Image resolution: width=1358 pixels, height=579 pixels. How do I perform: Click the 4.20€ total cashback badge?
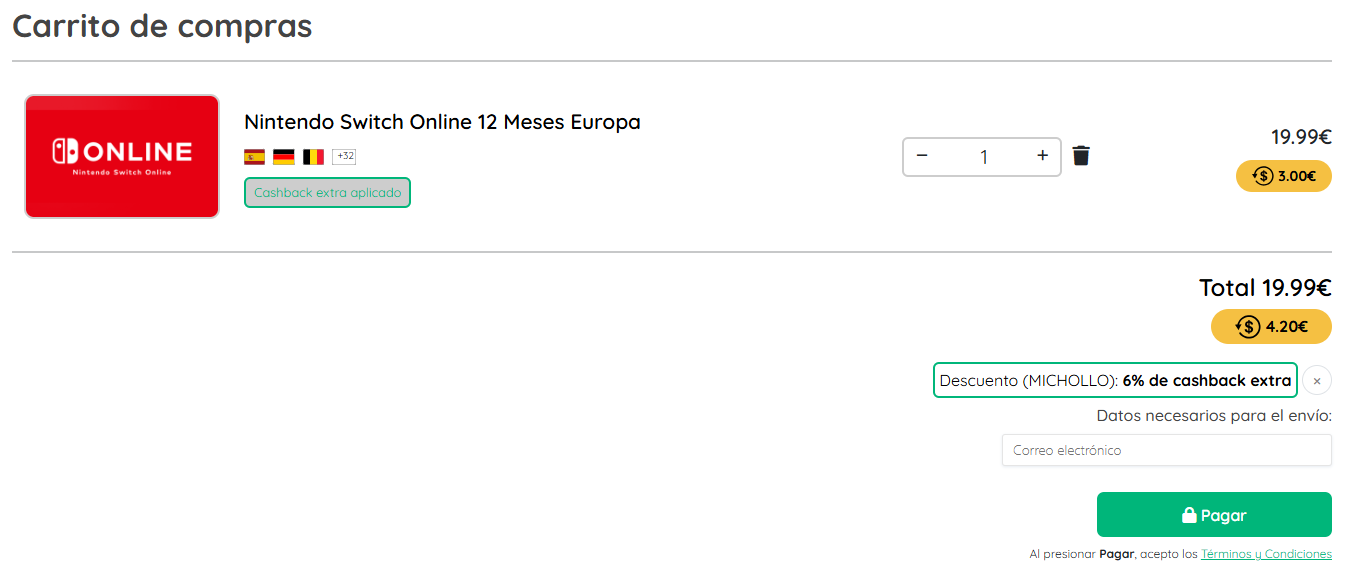[x=1271, y=326]
